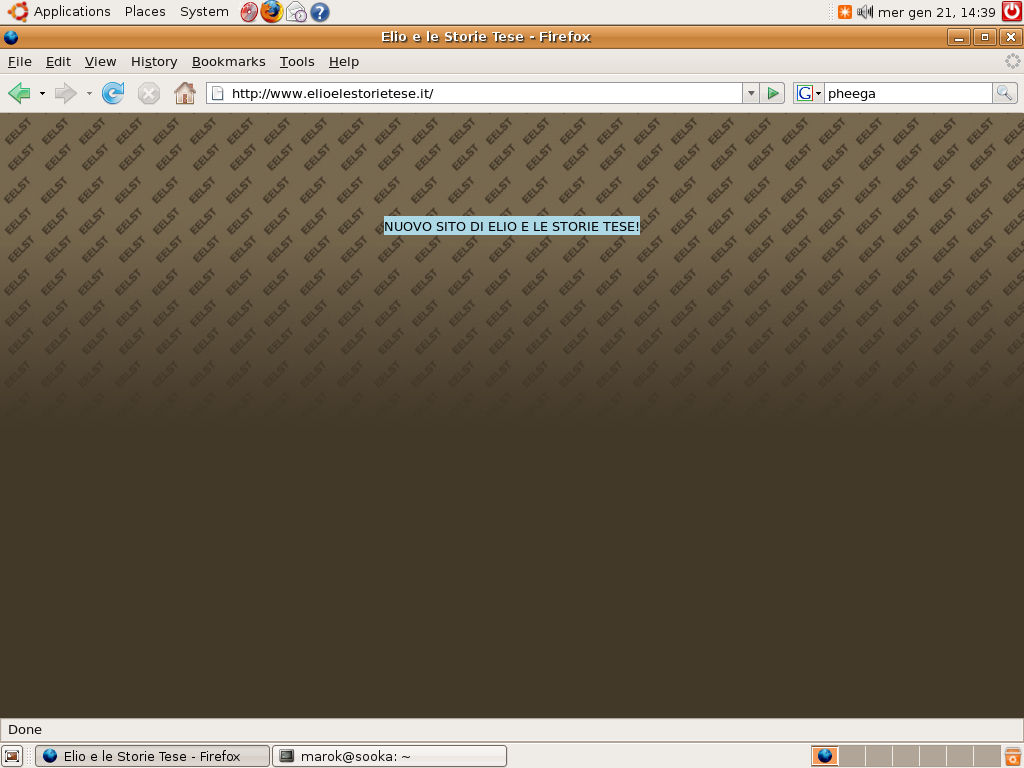This screenshot has height=768, width=1024.
Task: Open the volume control speaker icon
Action: pyautogui.click(x=865, y=12)
